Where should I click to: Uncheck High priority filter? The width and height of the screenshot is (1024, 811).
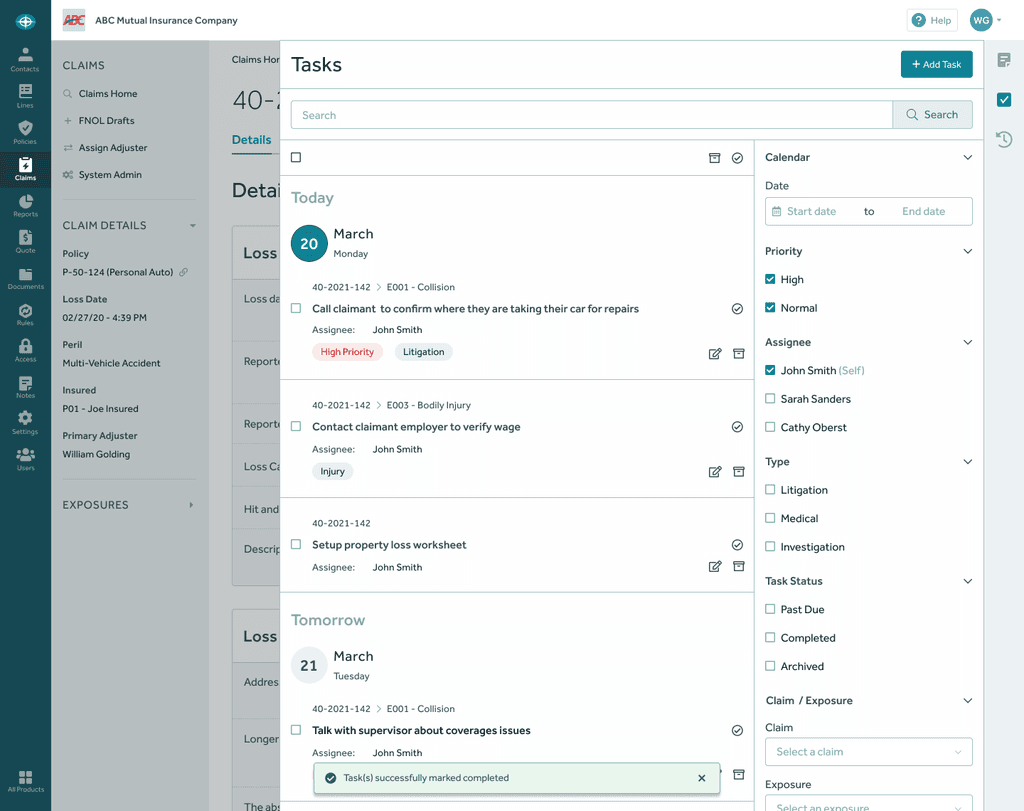[770, 279]
